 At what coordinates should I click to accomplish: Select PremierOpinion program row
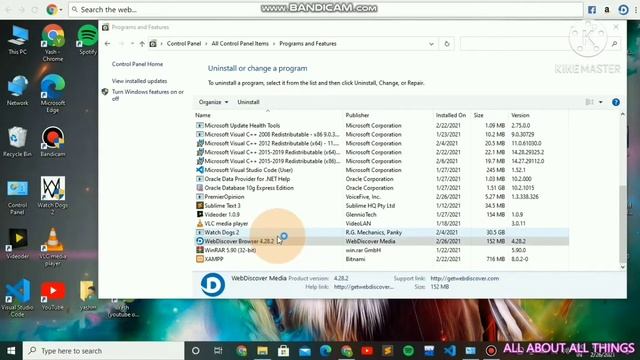click(x=381, y=197)
